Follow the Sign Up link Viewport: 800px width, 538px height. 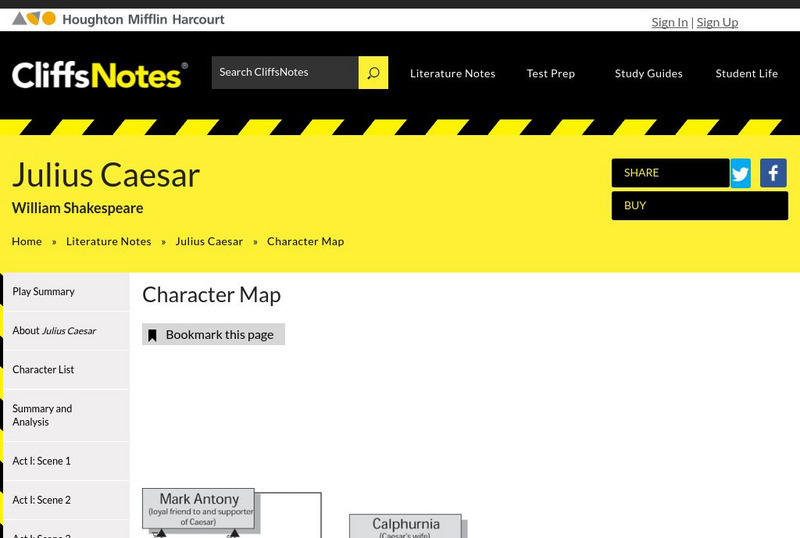pos(717,22)
